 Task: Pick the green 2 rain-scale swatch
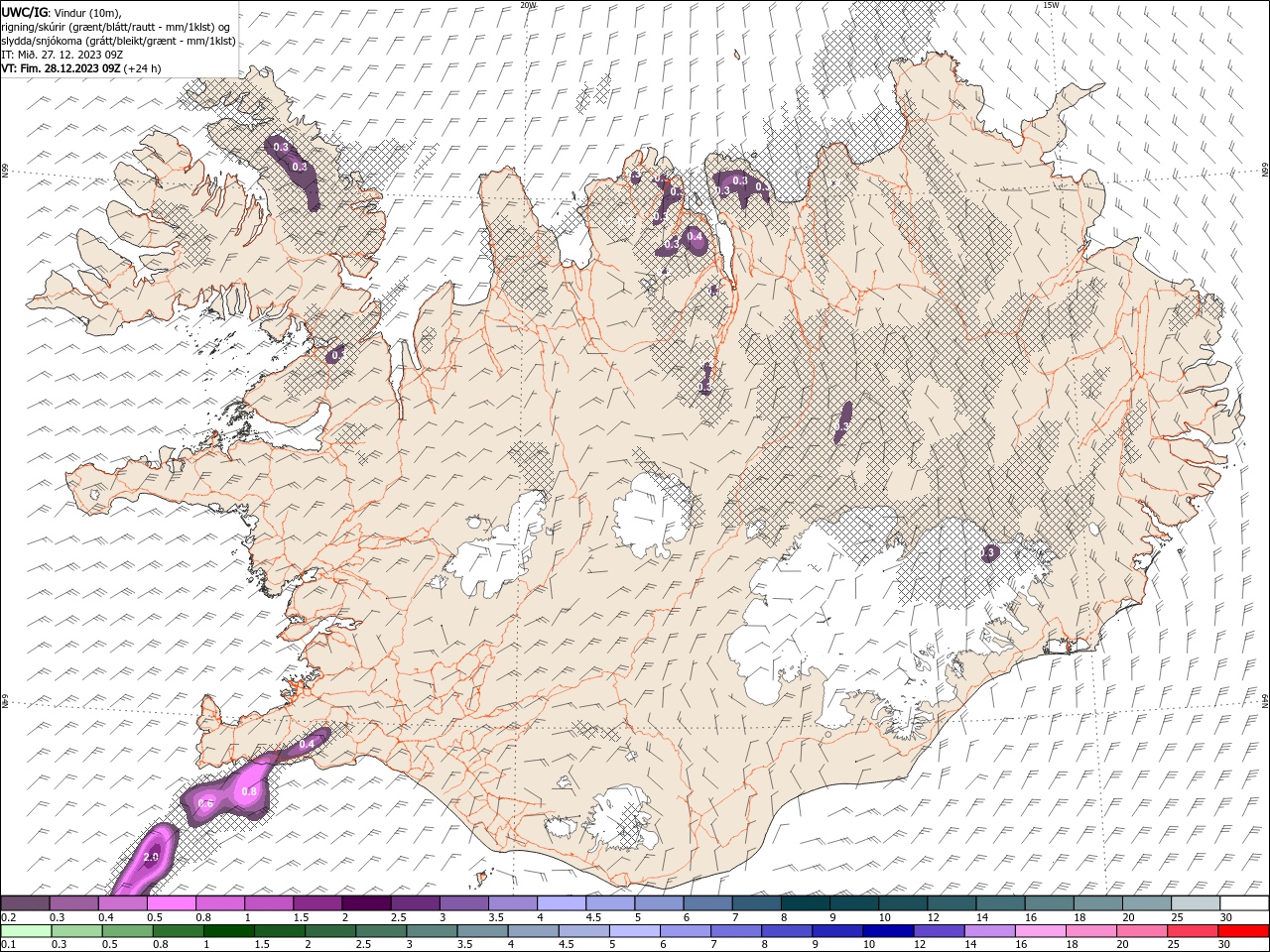[x=330, y=931]
